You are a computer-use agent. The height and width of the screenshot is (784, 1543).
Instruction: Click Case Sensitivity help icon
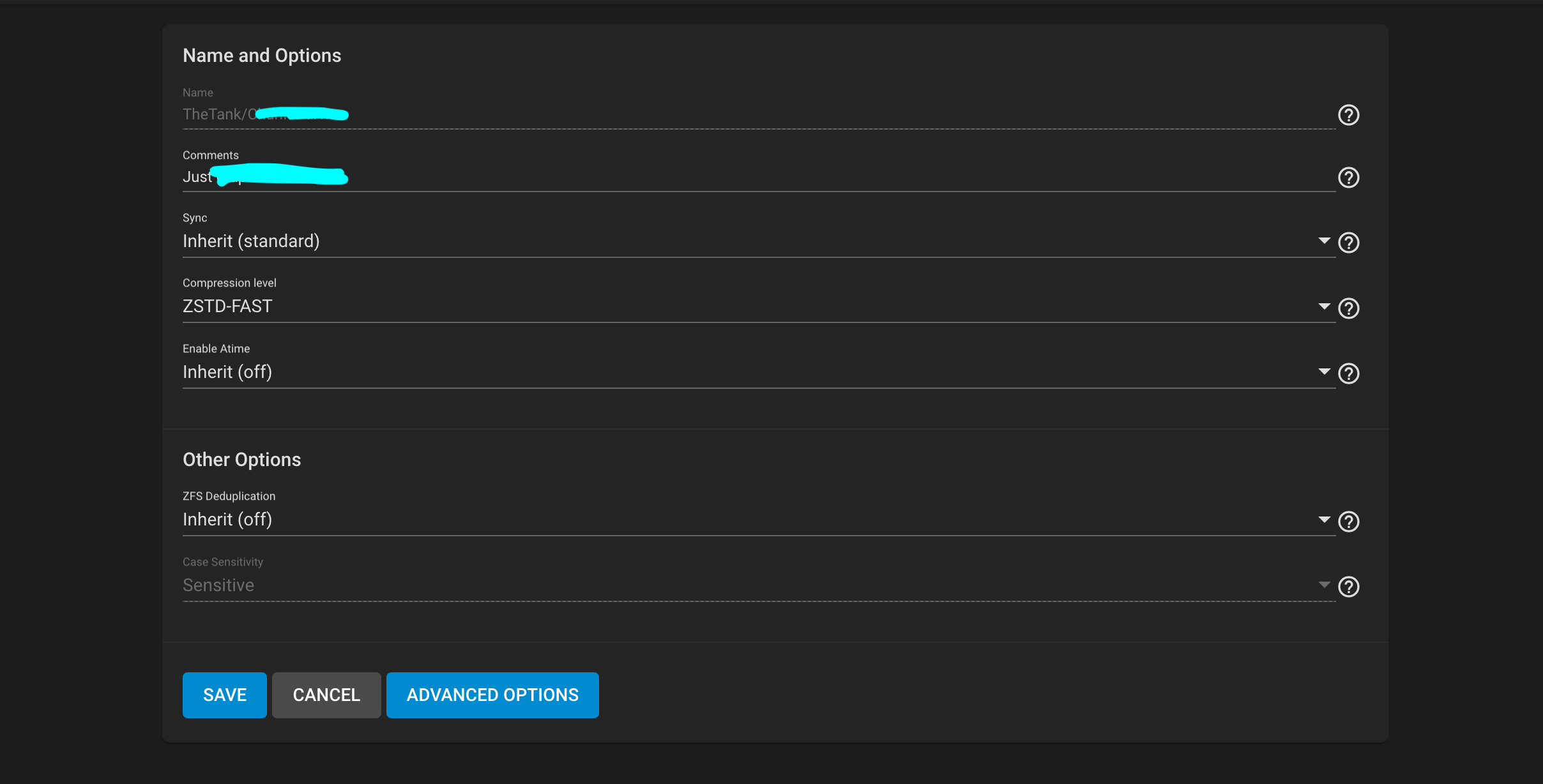(x=1348, y=587)
